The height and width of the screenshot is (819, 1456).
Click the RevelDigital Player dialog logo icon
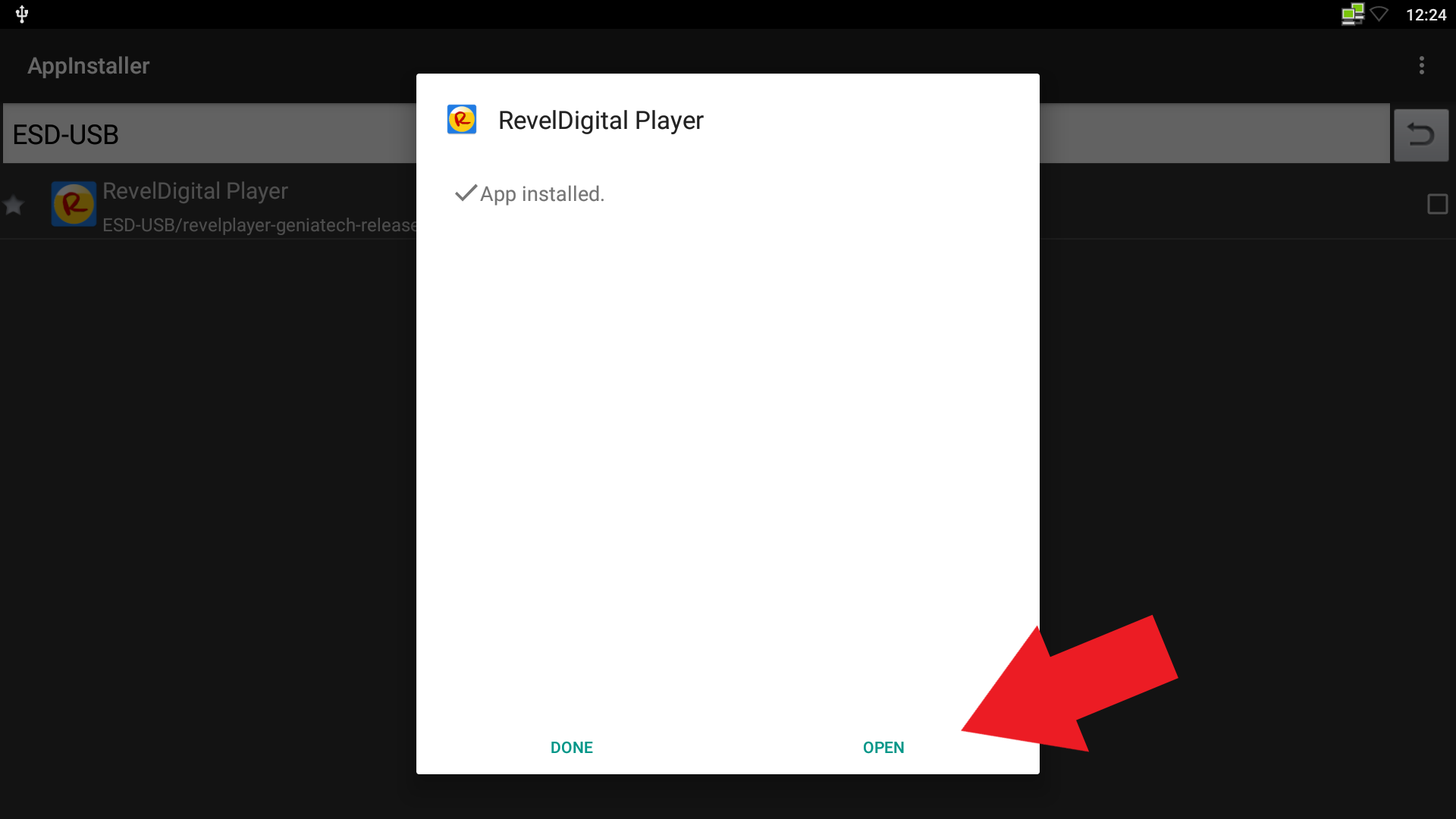click(462, 120)
